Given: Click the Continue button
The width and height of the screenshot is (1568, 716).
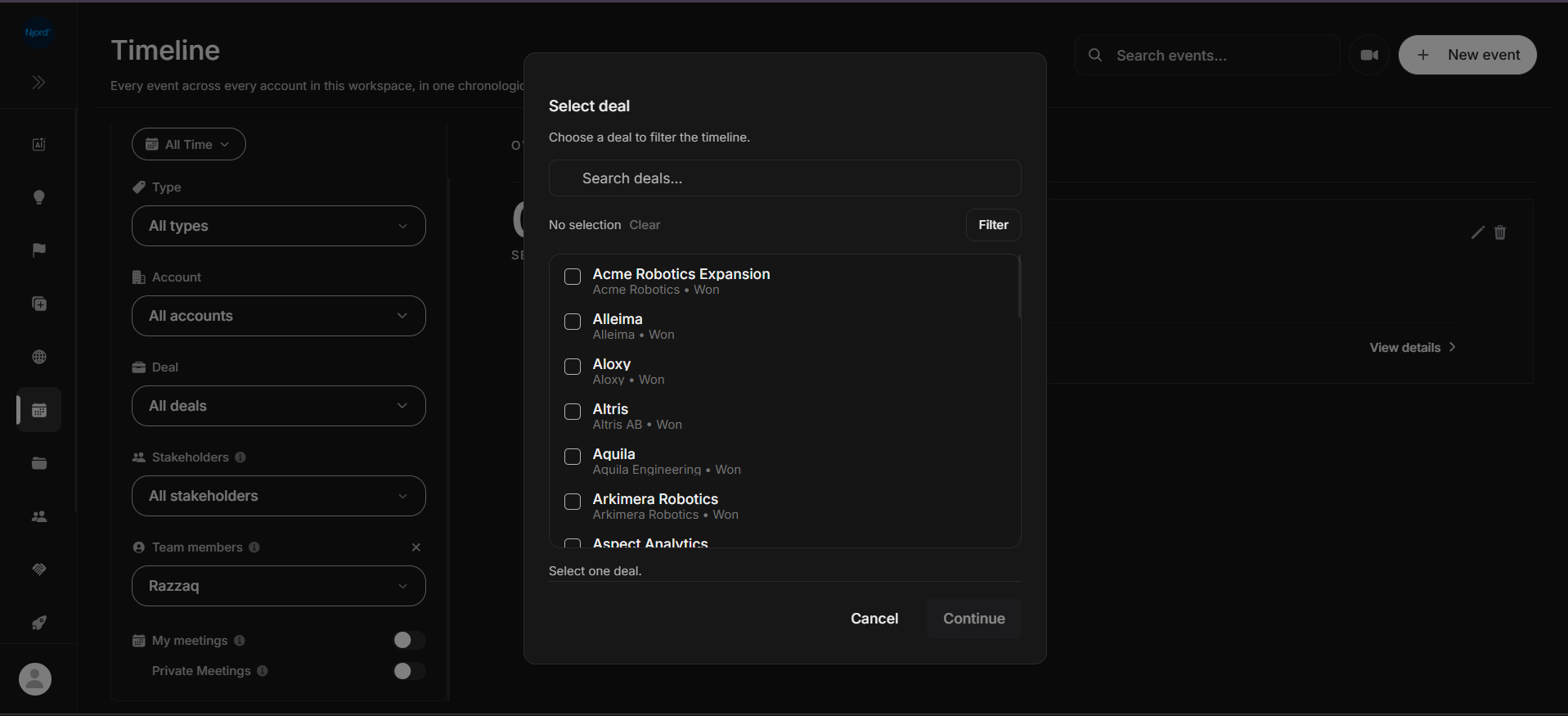Looking at the screenshot, I should click(x=974, y=619).
